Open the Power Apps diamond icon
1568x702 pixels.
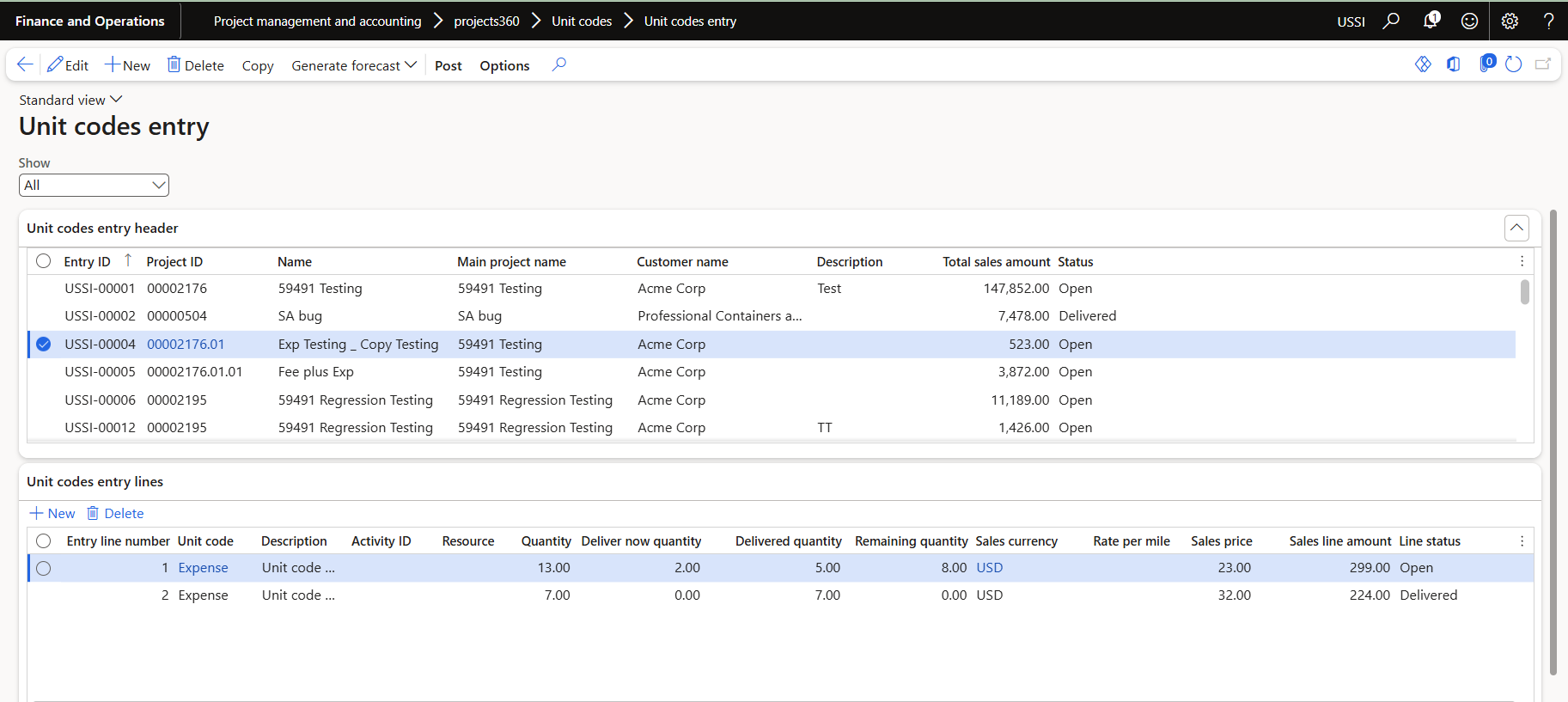click(x=1423, y=64)
